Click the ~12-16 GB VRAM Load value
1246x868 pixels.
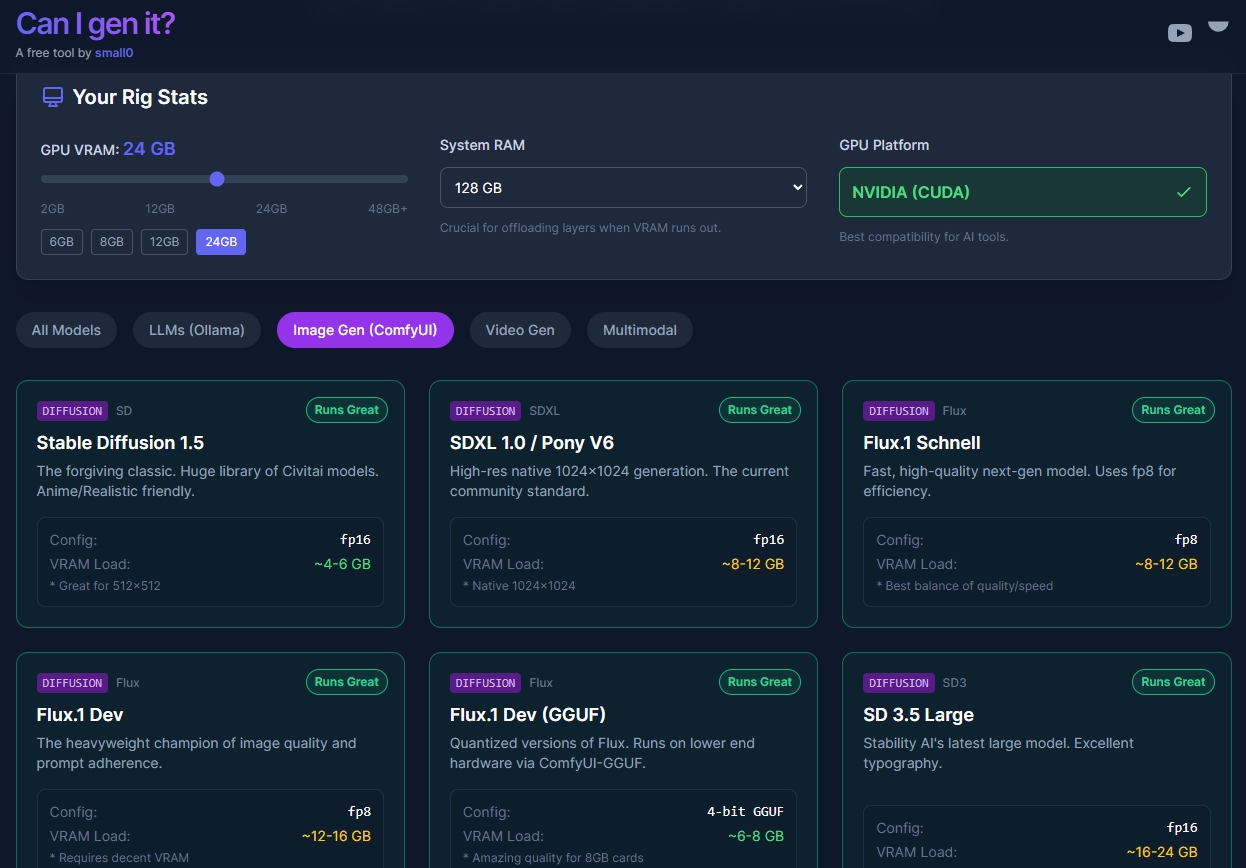click(336, 836)
